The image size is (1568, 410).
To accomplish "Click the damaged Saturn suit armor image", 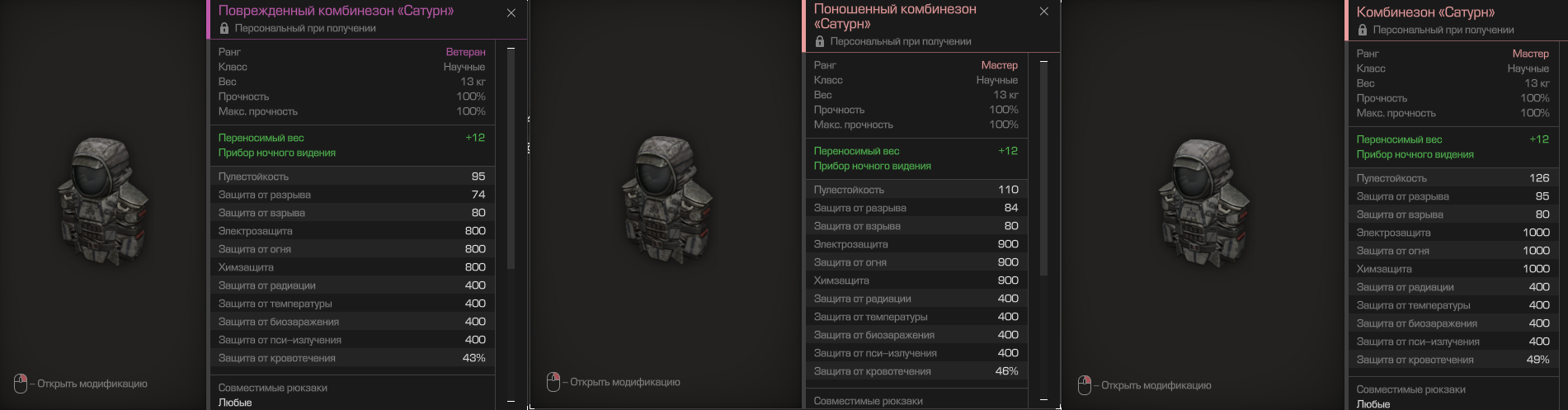I will click(x=103, y=203).
